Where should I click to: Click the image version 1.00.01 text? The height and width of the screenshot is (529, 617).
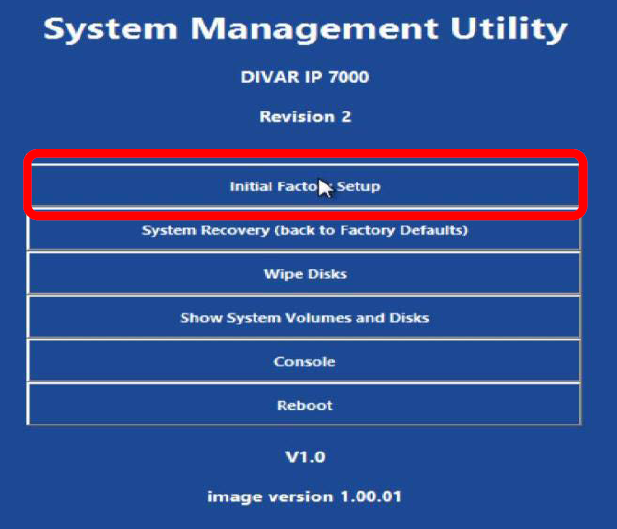coord(305,497)
